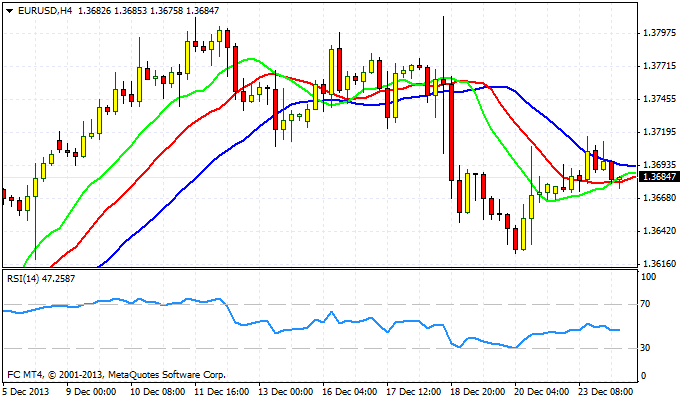Click time label 20 Dec 04:00
The height and width of the screenshot is (400, 680).
coord(543,392)
